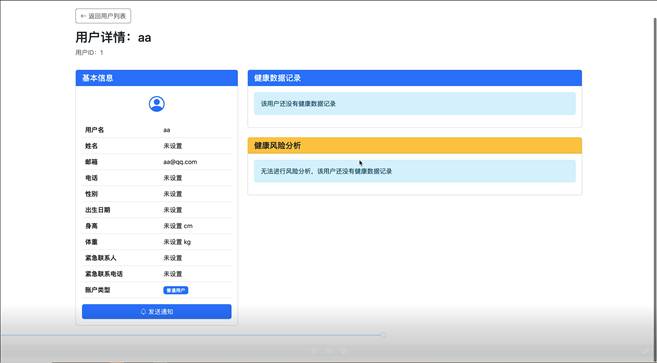Viewport: 657px width, 363px height.
Task: Click the 用户名 row label
Action: coord(94,130)
